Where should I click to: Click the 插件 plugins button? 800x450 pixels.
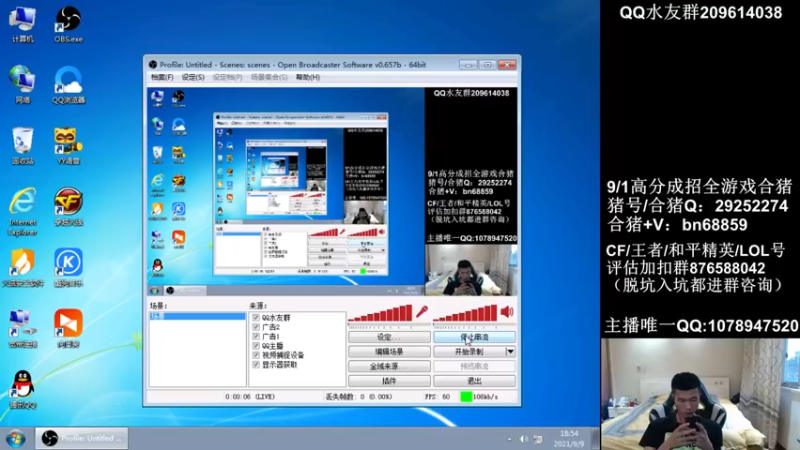[389, 381]
